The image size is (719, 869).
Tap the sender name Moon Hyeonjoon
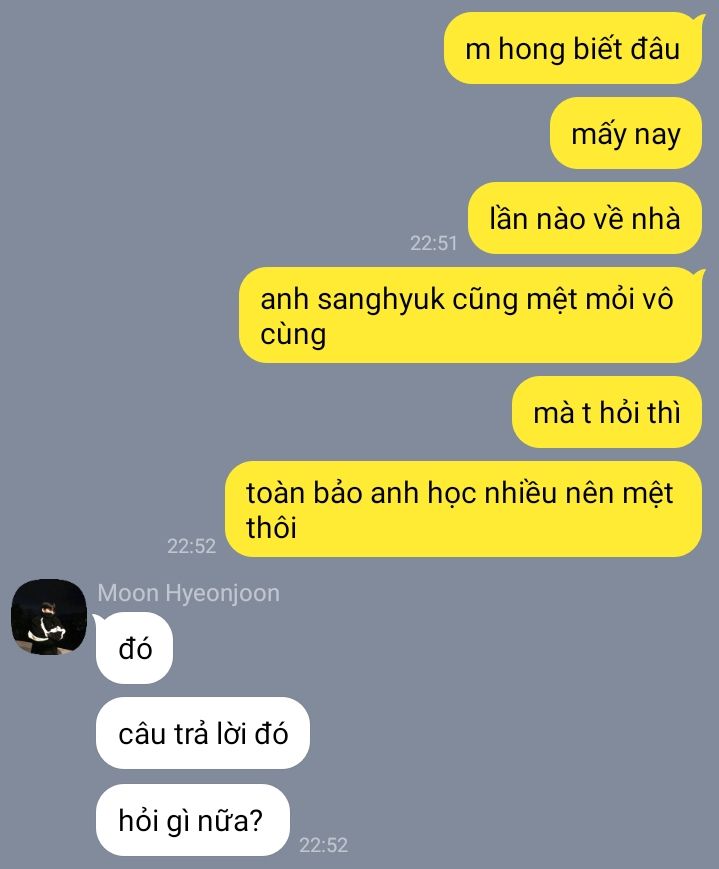[188, 593]
